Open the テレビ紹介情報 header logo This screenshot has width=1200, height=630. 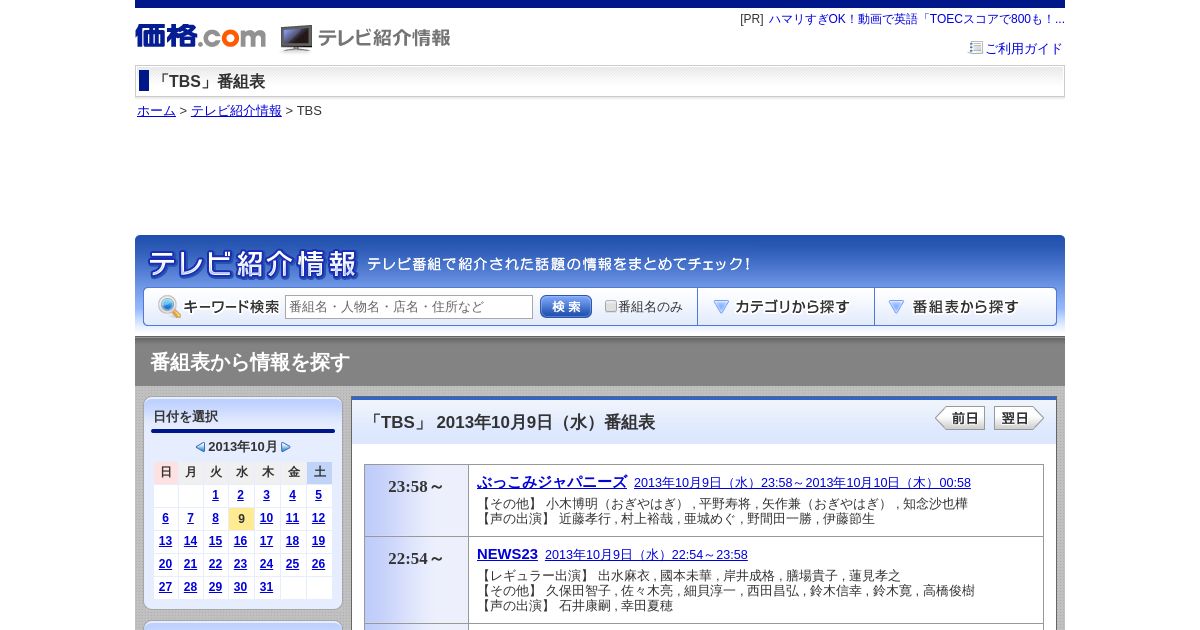coord(366,38)
